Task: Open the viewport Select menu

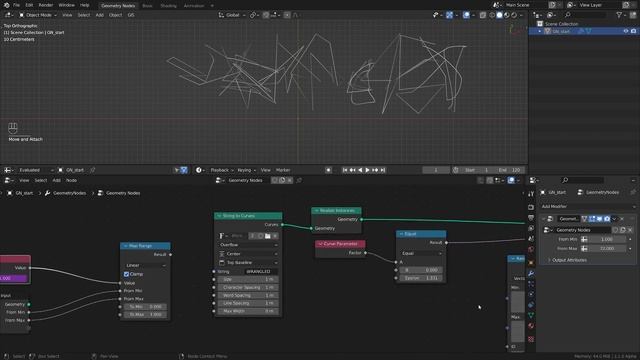Action: pyautogui.click(x=84, y=15)
